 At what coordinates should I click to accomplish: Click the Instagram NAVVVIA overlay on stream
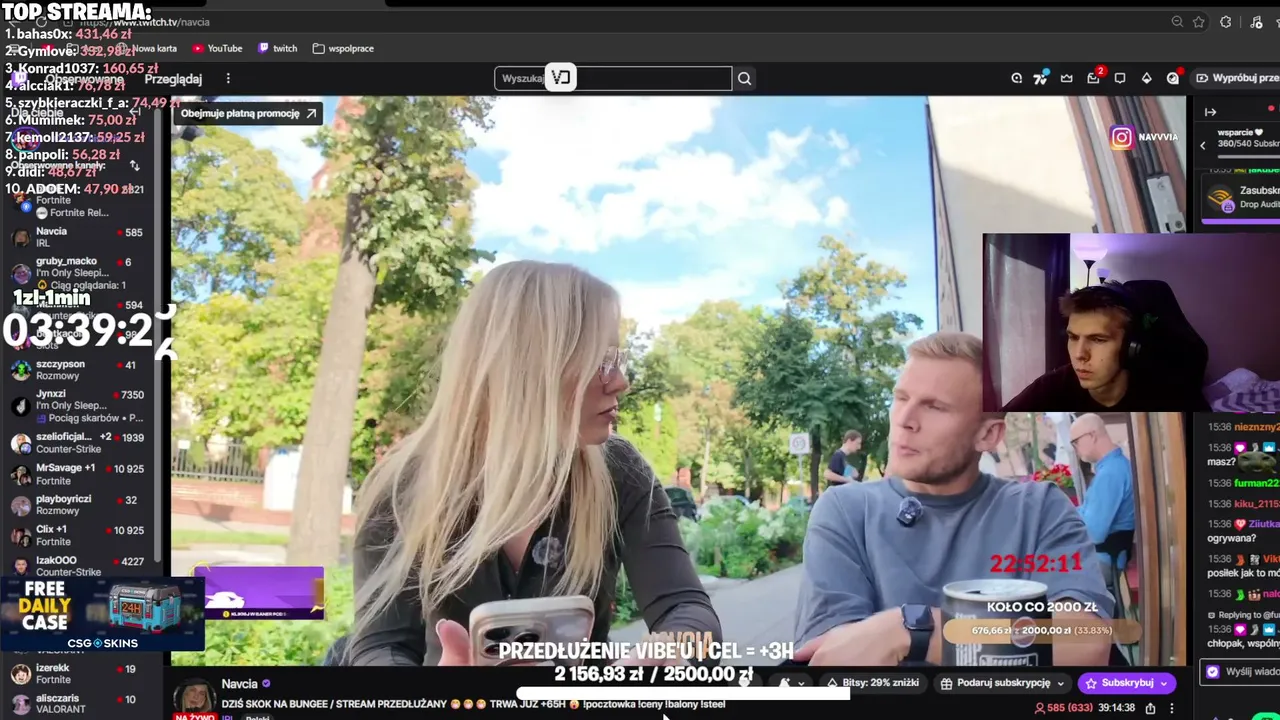pos(1144,137)
